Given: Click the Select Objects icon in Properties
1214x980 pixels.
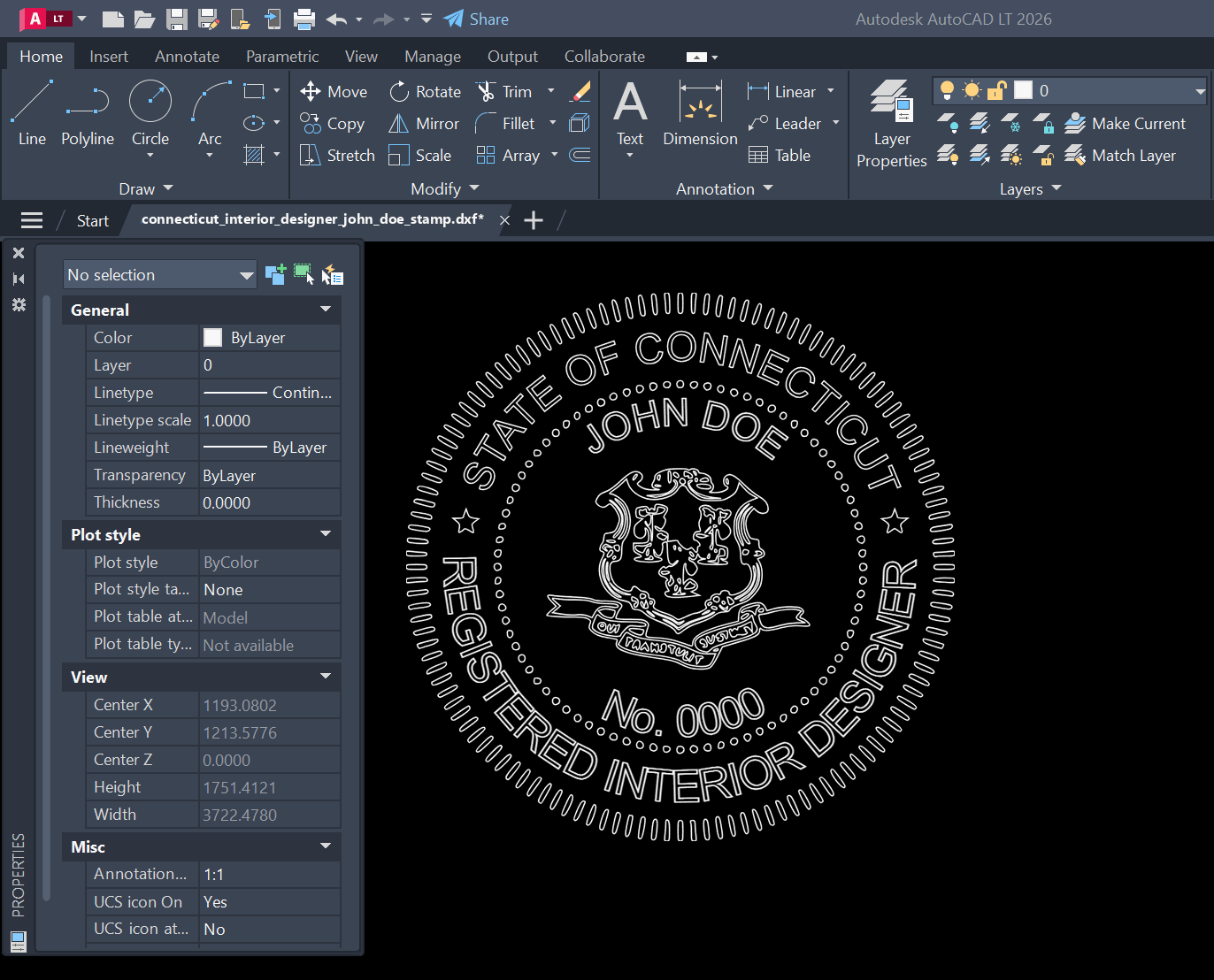Looking at the screenshot, I should coord(303,274).
